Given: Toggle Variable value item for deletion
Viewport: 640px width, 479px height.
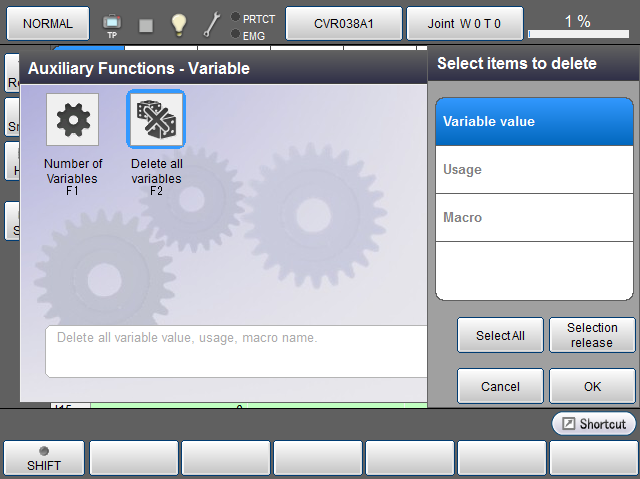Looking at the screenshot, I should click(x=534, y=122).
